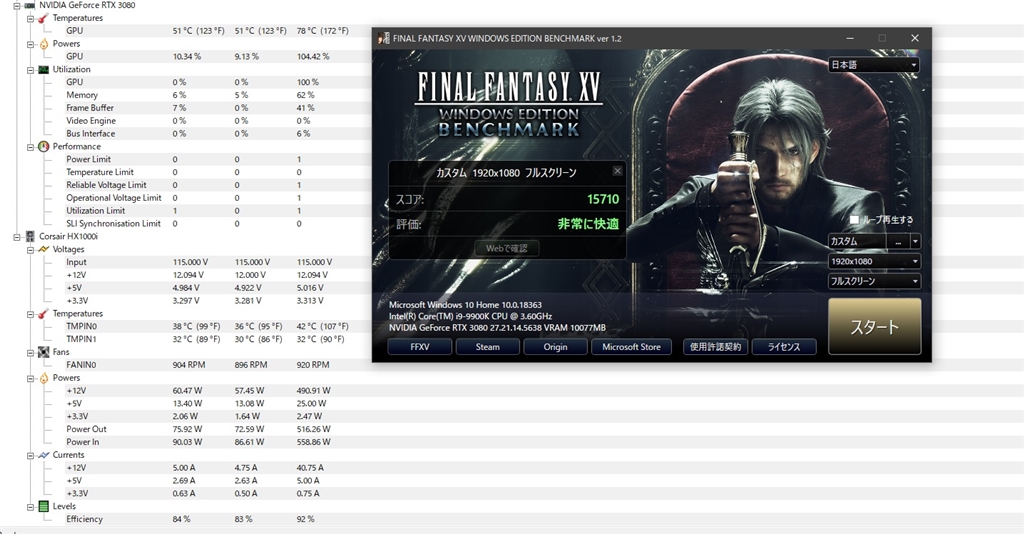Click the Voltages waveform icon
Screen dimensions: 1024x534
coord(44,249)
